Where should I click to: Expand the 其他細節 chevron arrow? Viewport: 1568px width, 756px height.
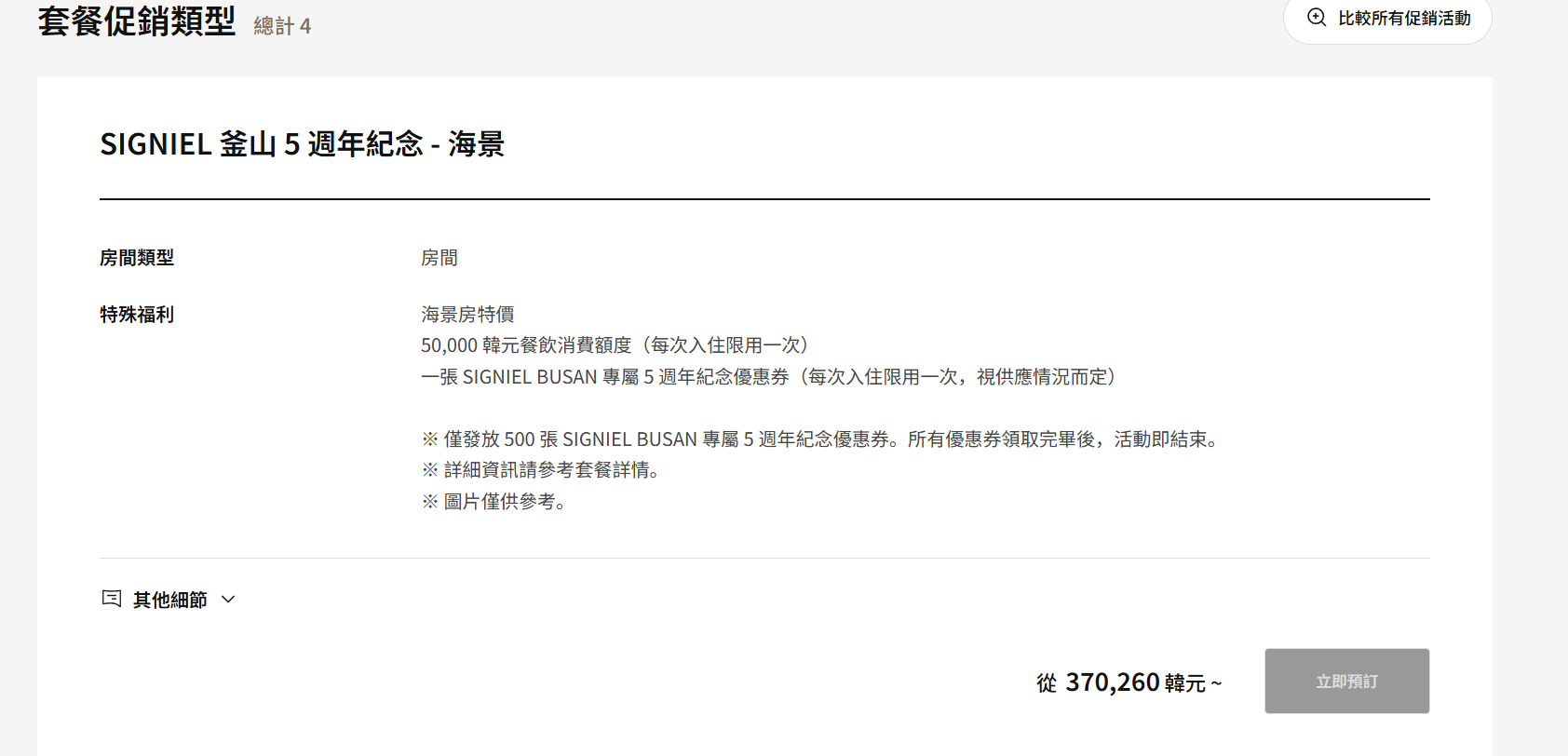[228, 600]
